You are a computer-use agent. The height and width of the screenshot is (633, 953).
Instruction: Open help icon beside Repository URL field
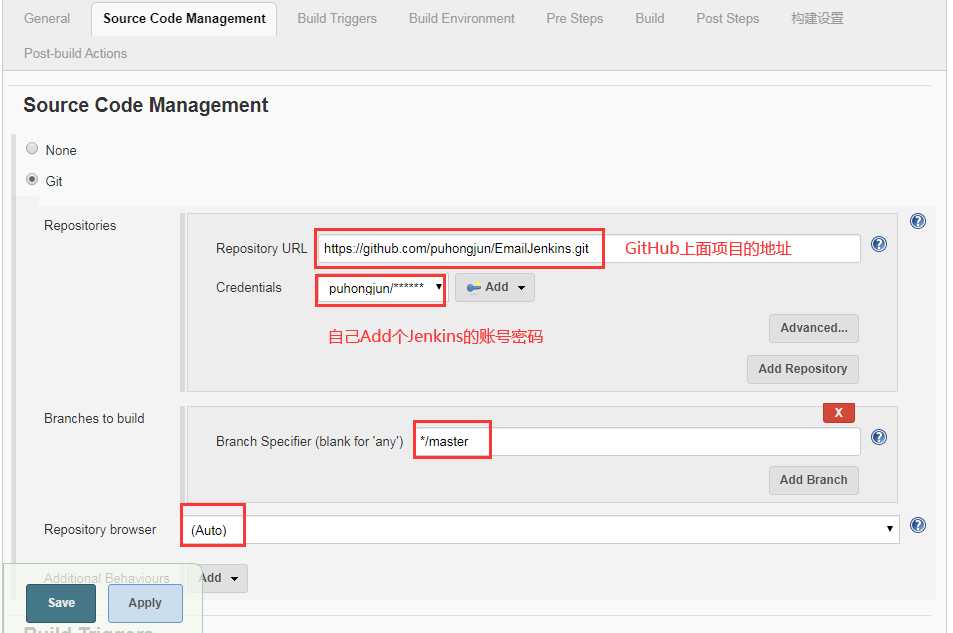[x=878, y=244]
